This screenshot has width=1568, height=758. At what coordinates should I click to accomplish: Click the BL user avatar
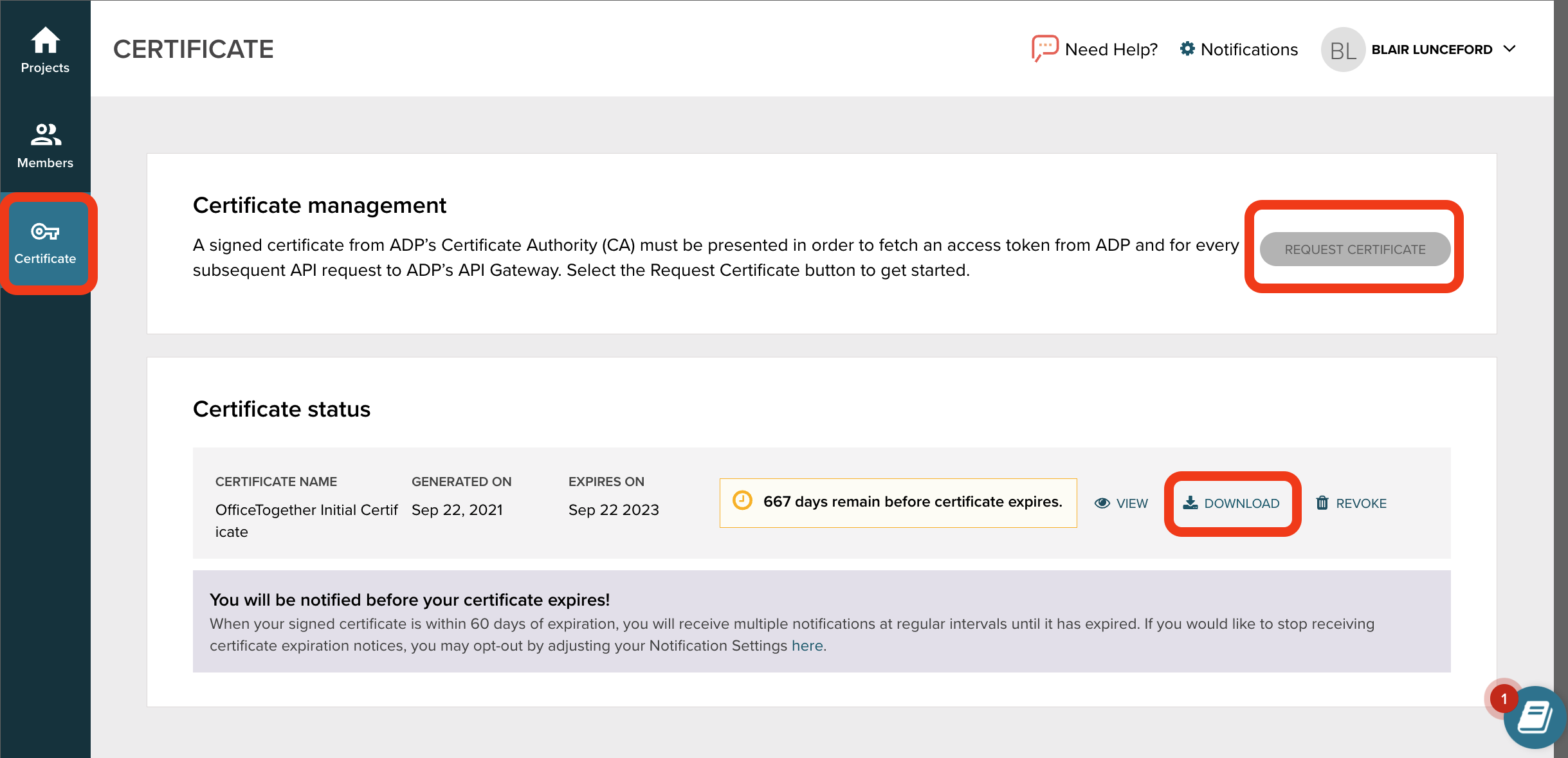[1342, 50]
